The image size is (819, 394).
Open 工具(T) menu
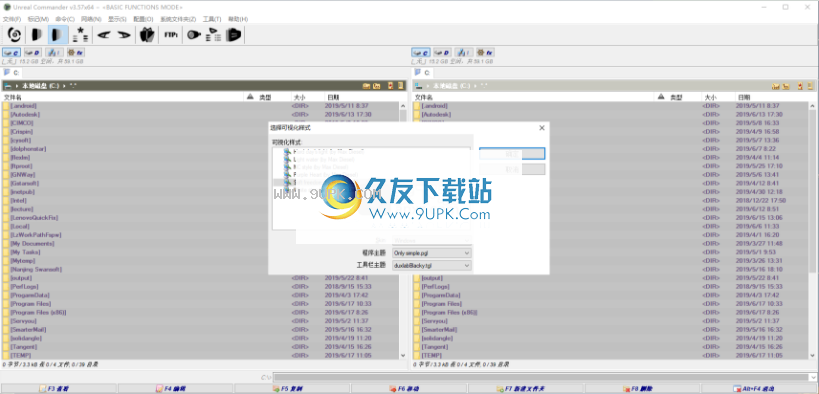pyautogui.click(x=212, y=19)
